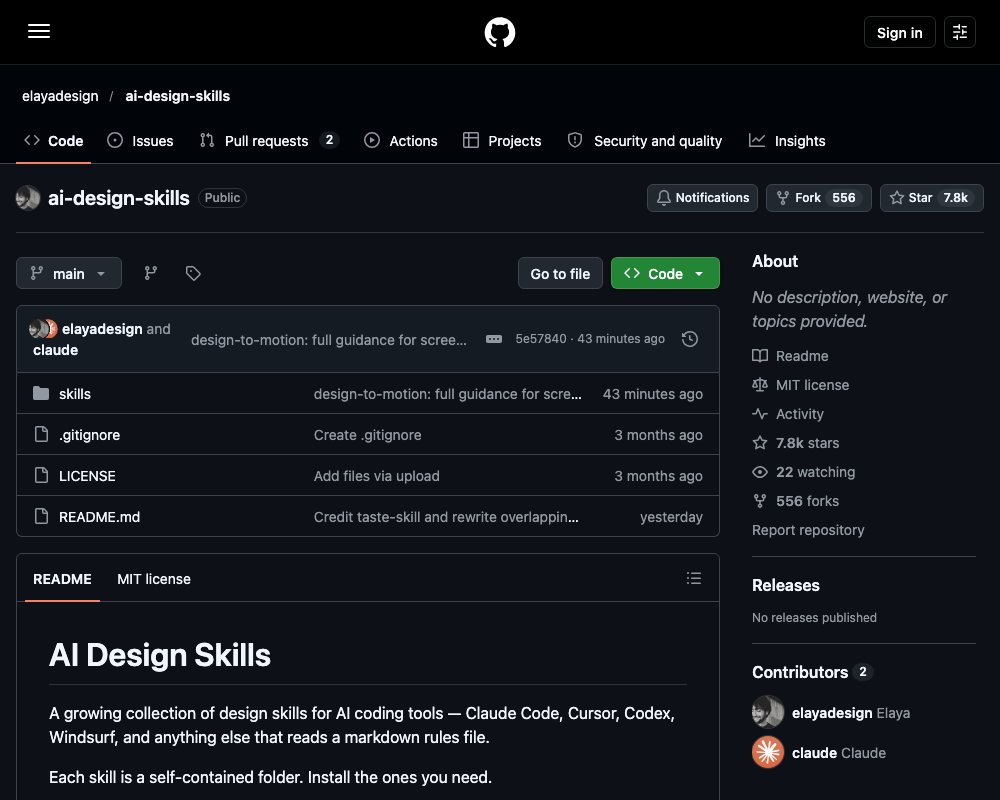Select the MIT license tab
This screenshot has height=800, width=1000.
pyautogui.click(x=154, y=579)
